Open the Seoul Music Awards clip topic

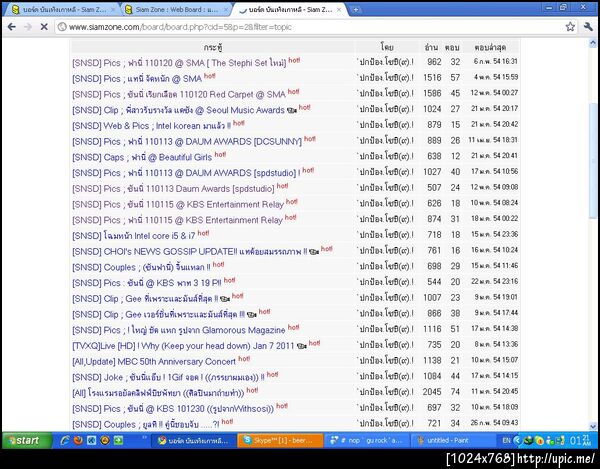pos(178,110)
